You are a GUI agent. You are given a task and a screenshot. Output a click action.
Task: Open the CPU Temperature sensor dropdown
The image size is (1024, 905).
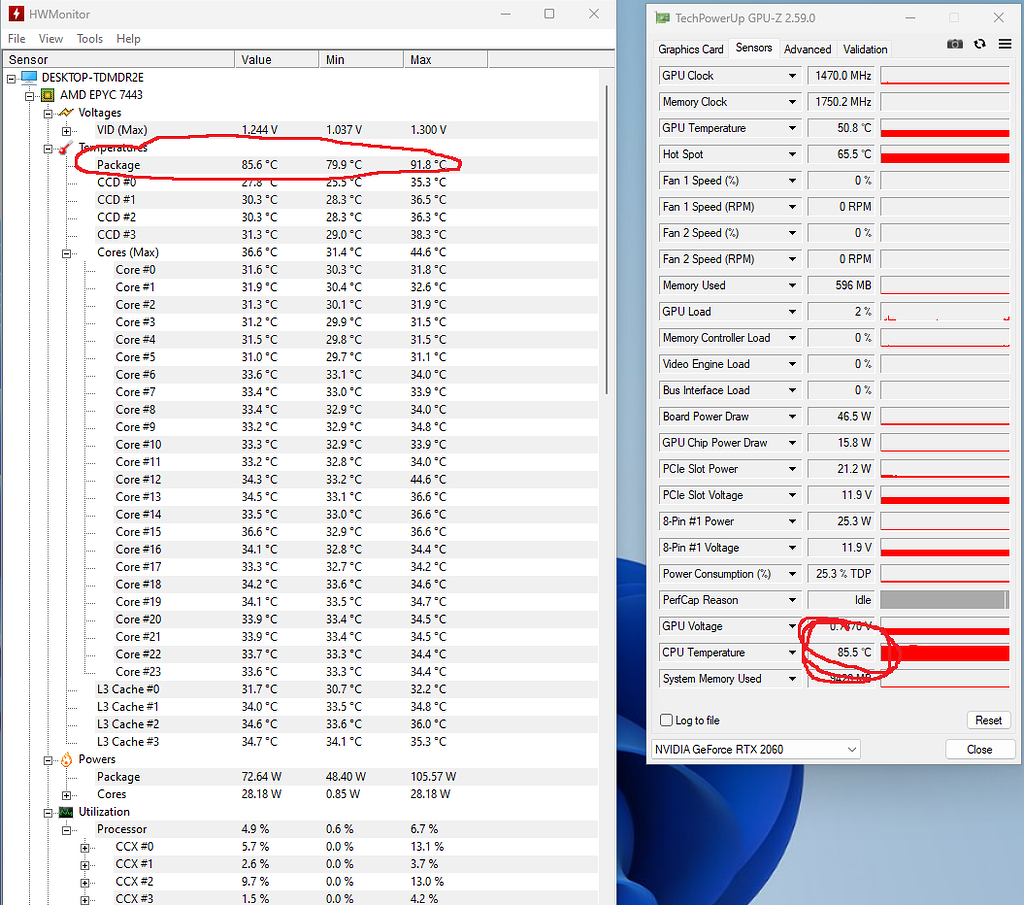pyautogui.click(x=793, y=652)
